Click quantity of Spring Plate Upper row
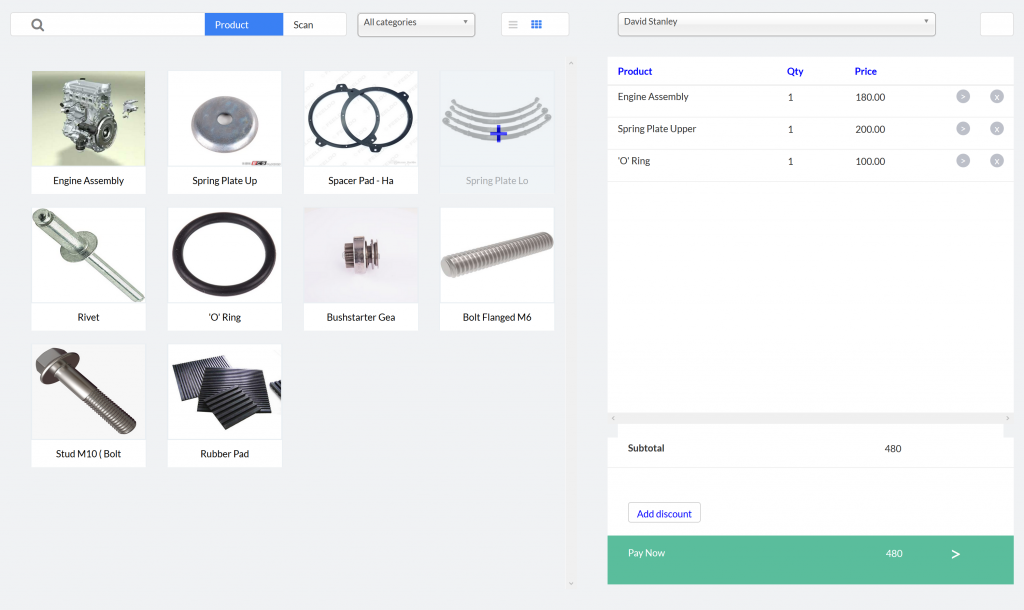1024x610 pixels. (x=790, y=129)
